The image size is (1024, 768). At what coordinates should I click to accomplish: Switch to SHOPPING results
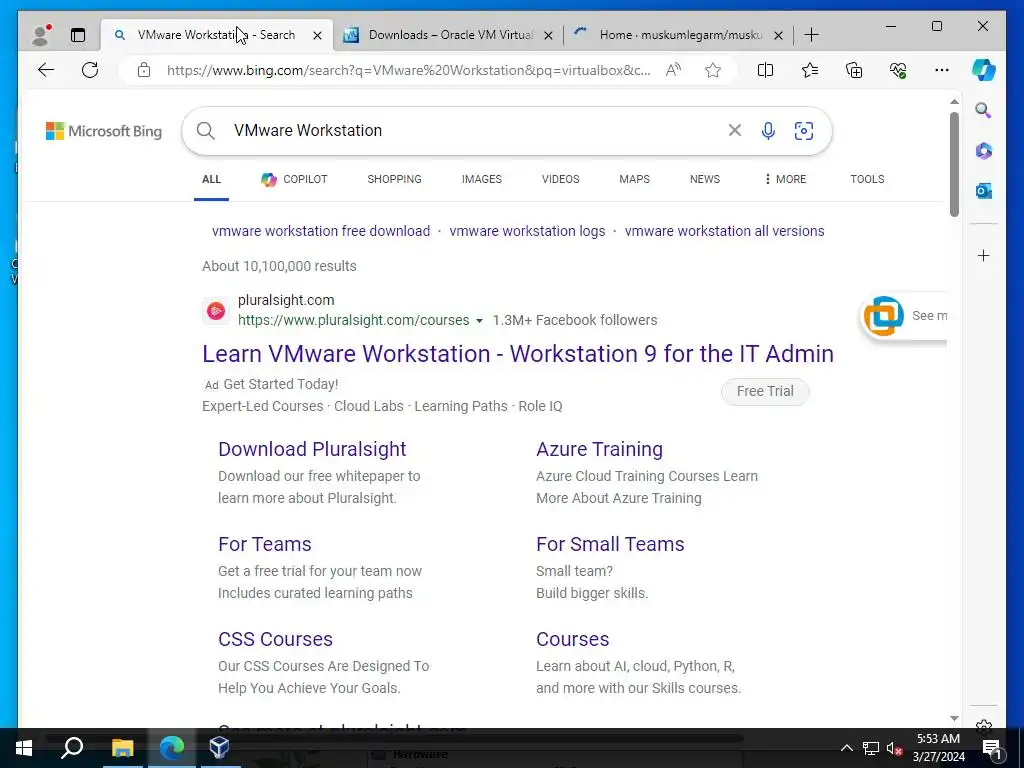(394, 179)
